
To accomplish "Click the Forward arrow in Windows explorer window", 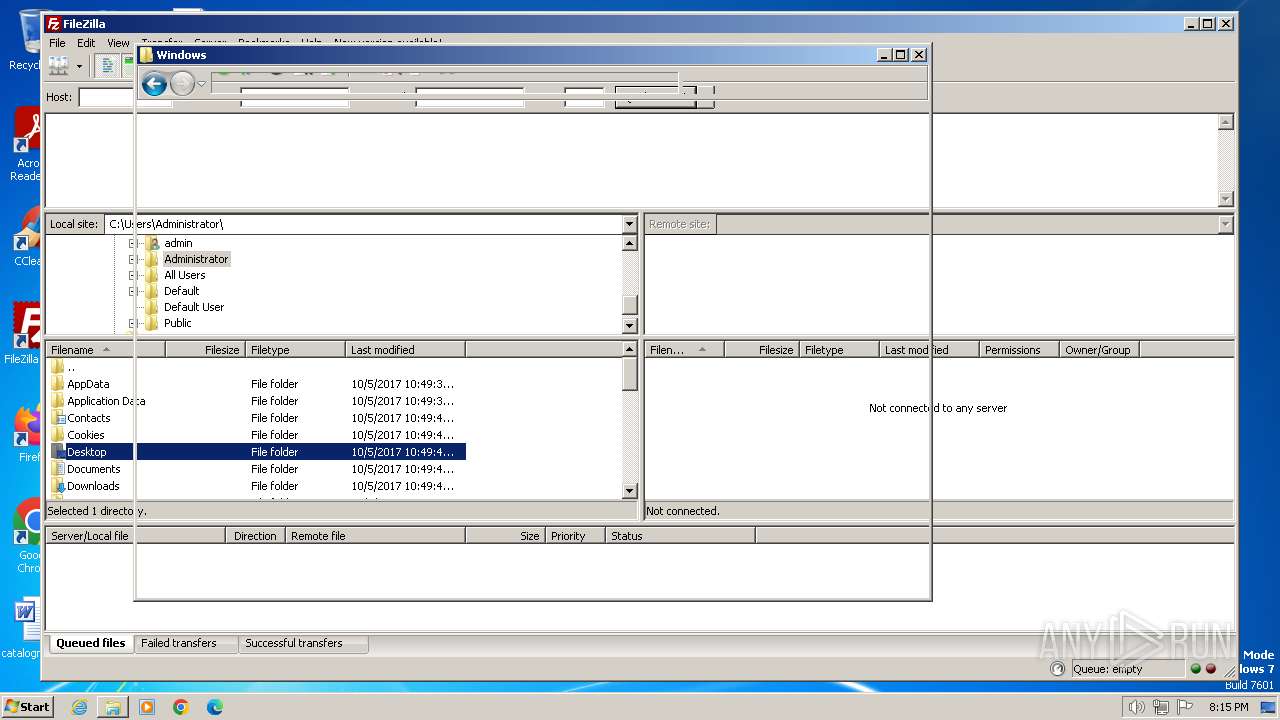I will [x=182, y=84].
